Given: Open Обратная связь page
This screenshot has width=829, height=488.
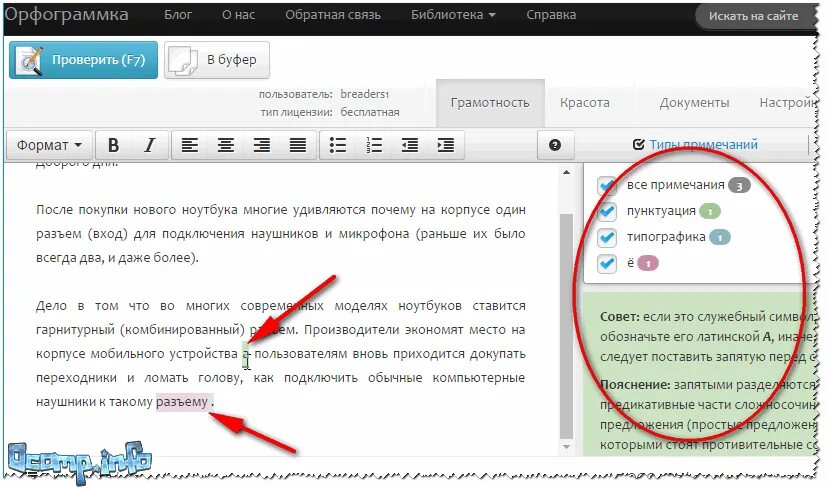Looking at the screenshot, I should (x=333, y=15).
